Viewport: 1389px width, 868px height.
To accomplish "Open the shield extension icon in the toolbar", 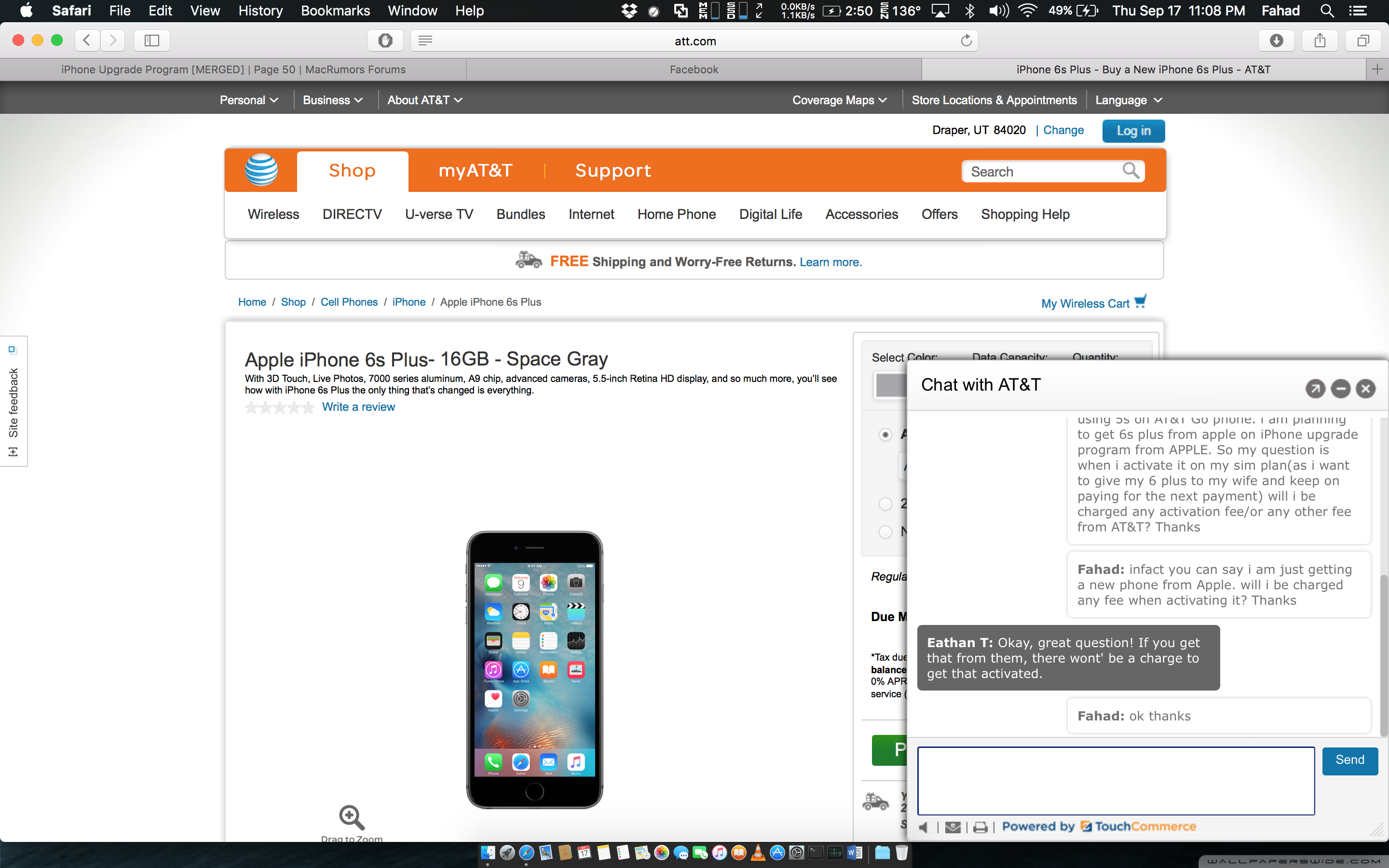I will pos(385,40).
